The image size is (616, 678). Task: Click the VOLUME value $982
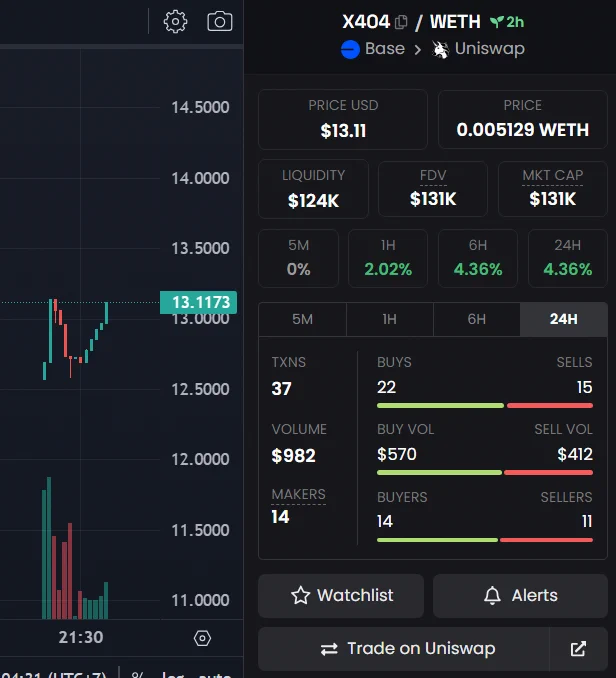click(294, 456)
